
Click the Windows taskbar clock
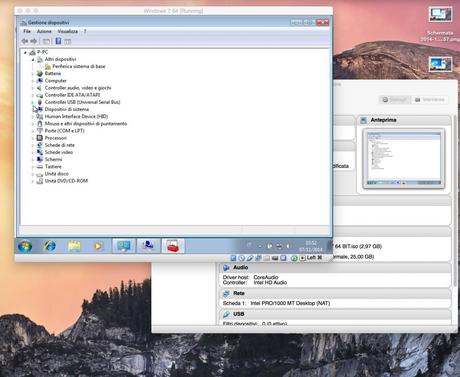coord(311,246)
